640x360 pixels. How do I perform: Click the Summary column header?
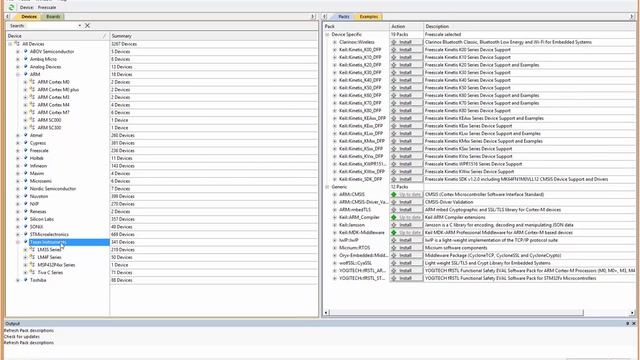[x=213, y=36]
